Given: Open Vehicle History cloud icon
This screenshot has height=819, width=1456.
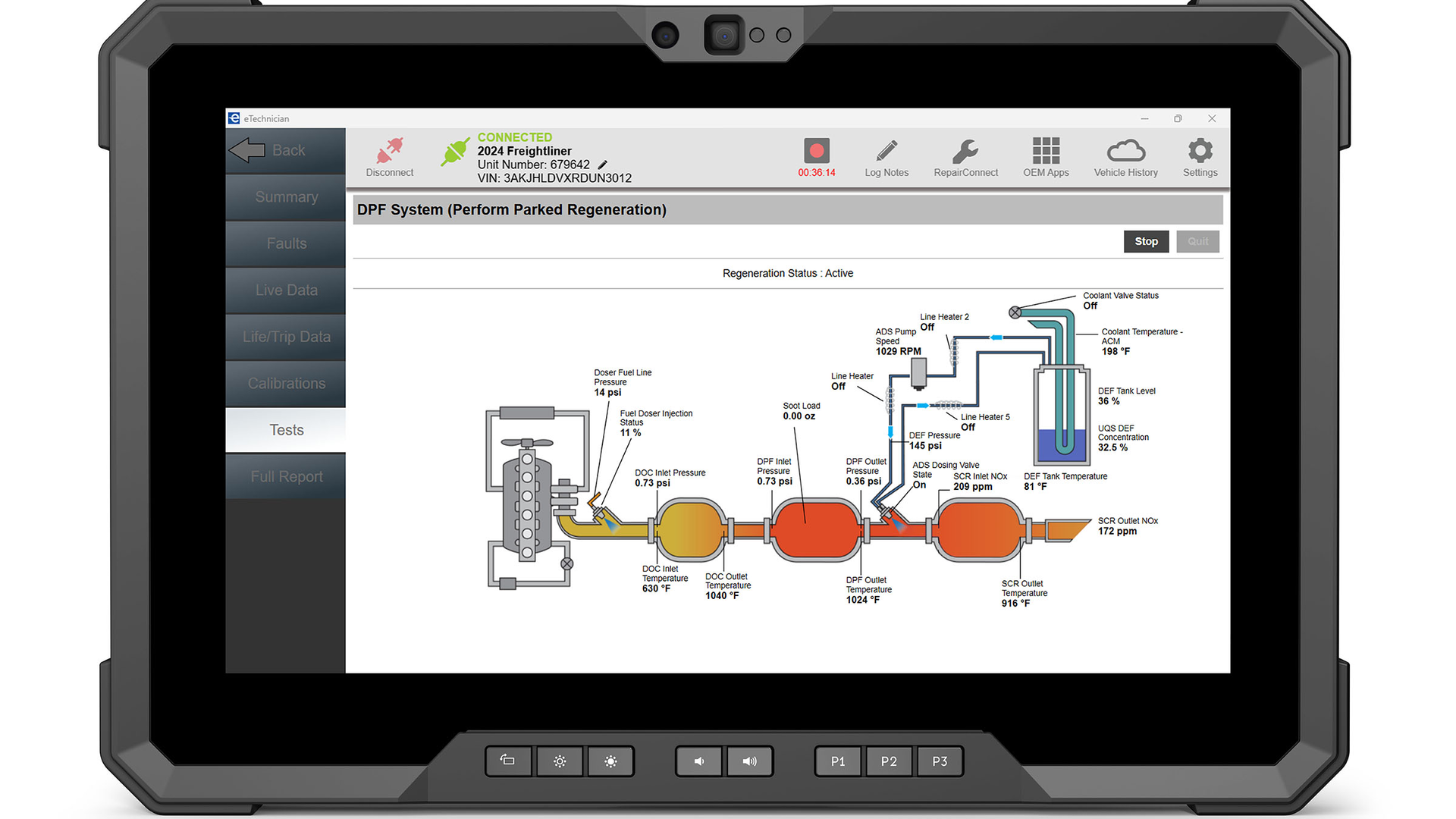Looking at the screenshot, I should pos(1125,152).
